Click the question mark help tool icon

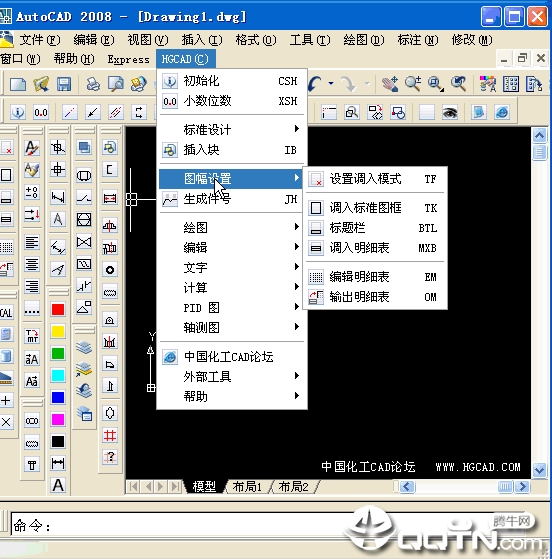pyautogui.click(x=110, y=457)
